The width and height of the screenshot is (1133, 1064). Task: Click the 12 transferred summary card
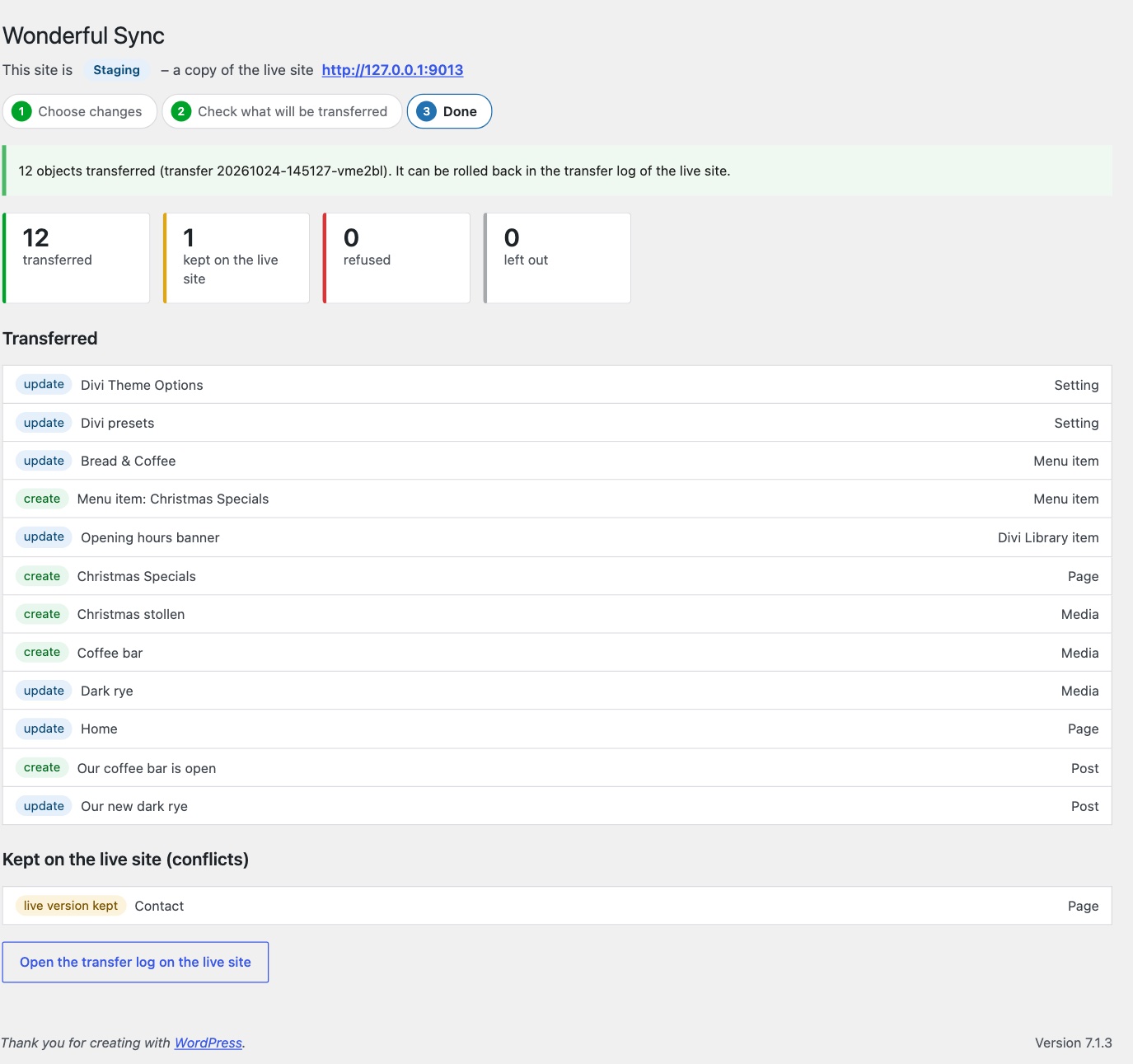[77, 258]
